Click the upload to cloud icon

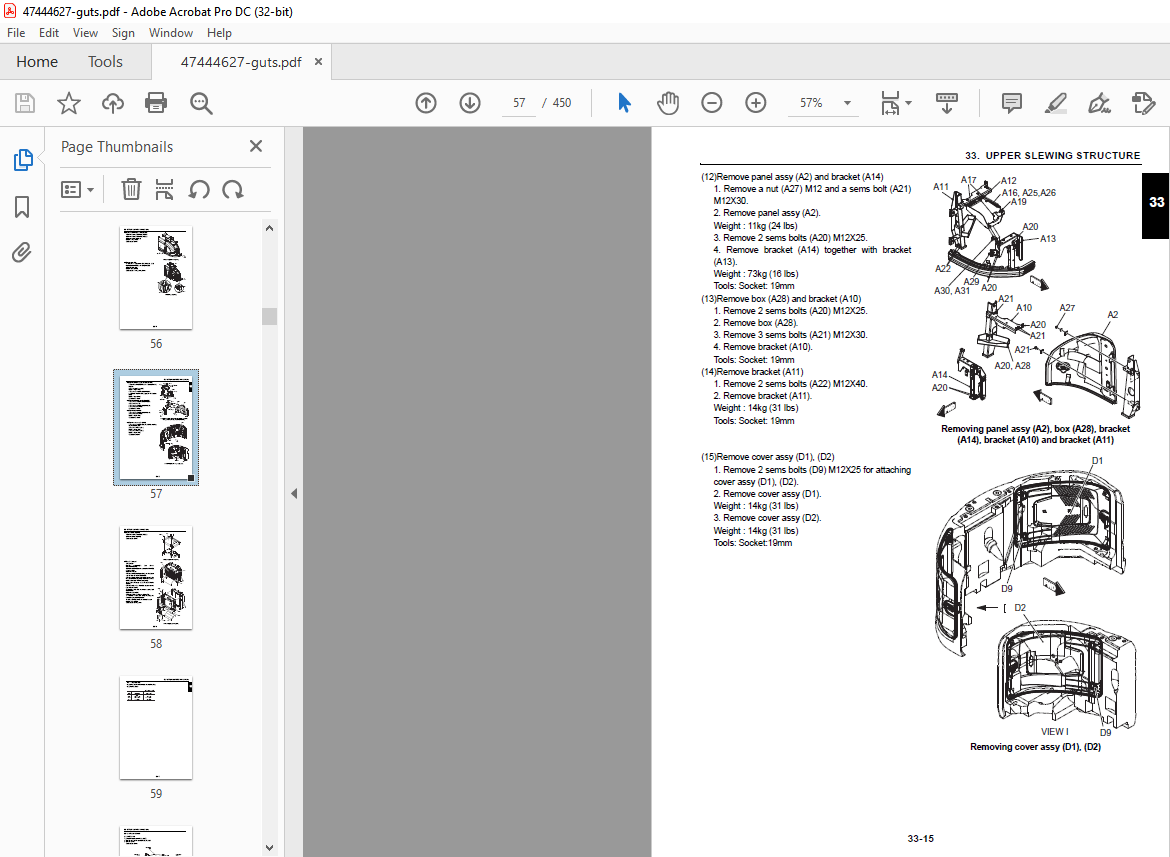coord(113,103)
